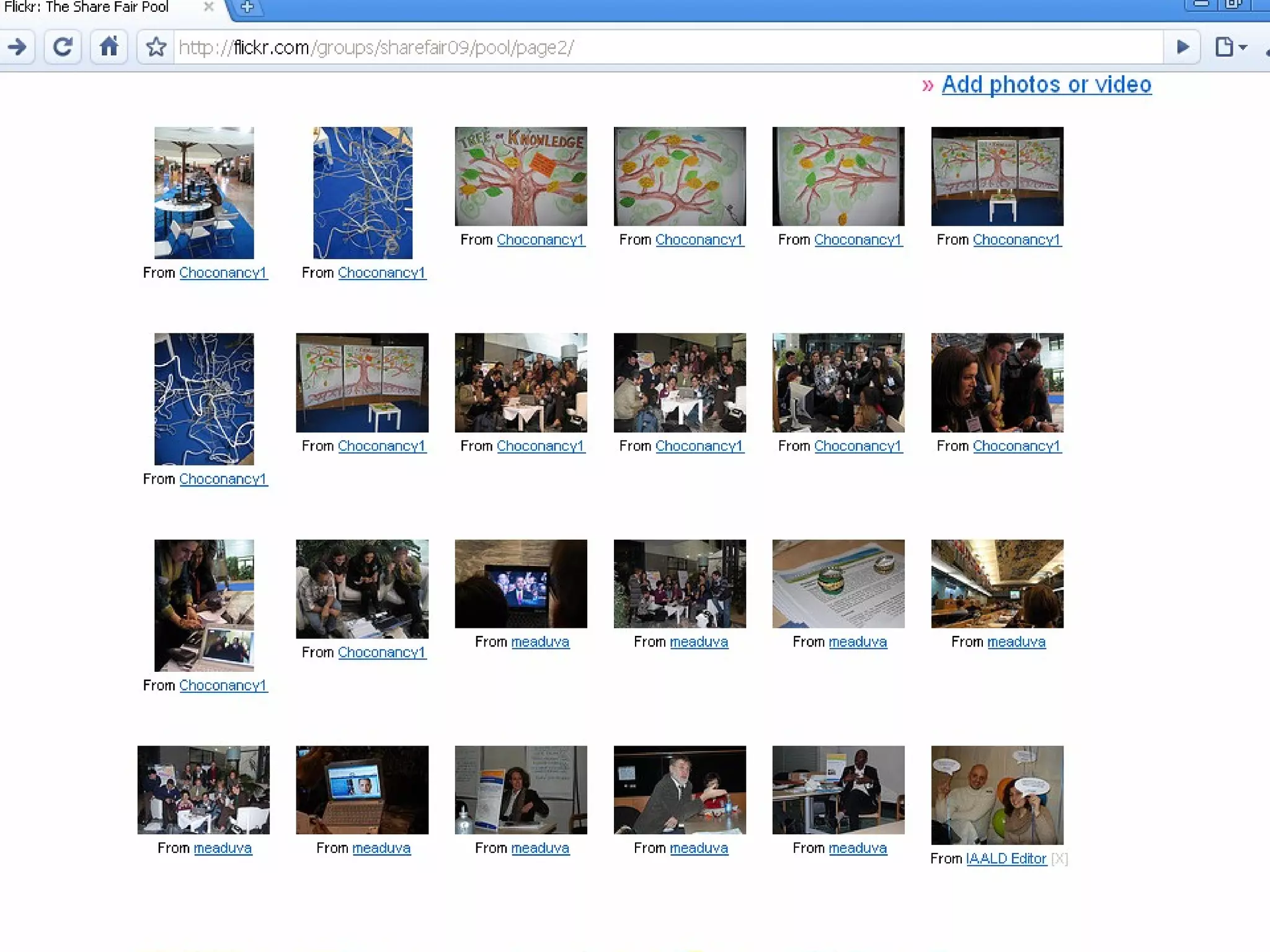Open a new tab with plus button
This screenshot has height=952, width=1270.
[247, 7]
